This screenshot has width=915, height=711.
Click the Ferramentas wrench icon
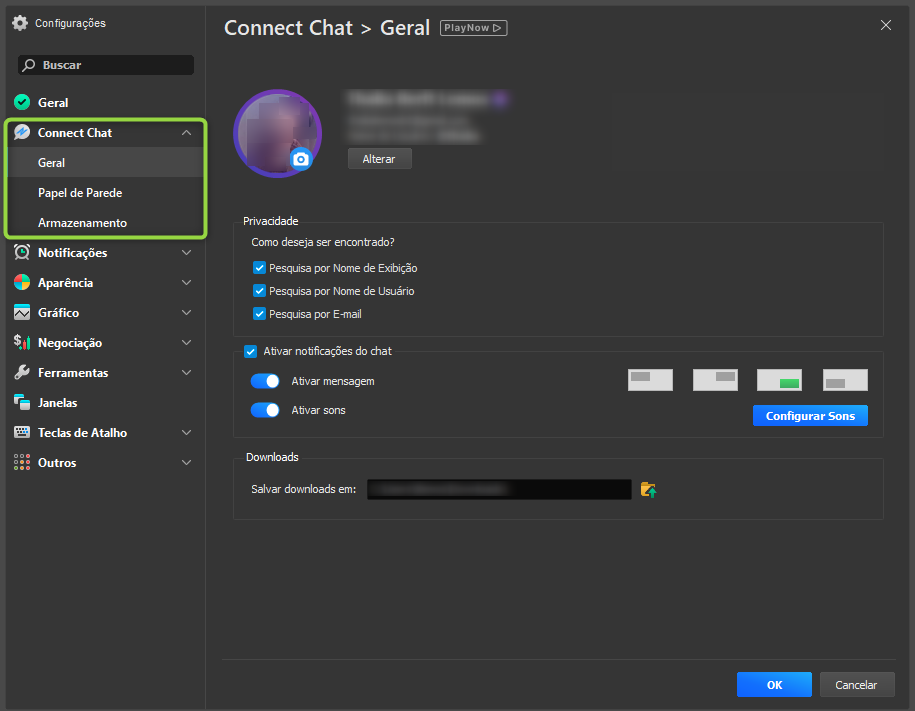tap(22, 372)
